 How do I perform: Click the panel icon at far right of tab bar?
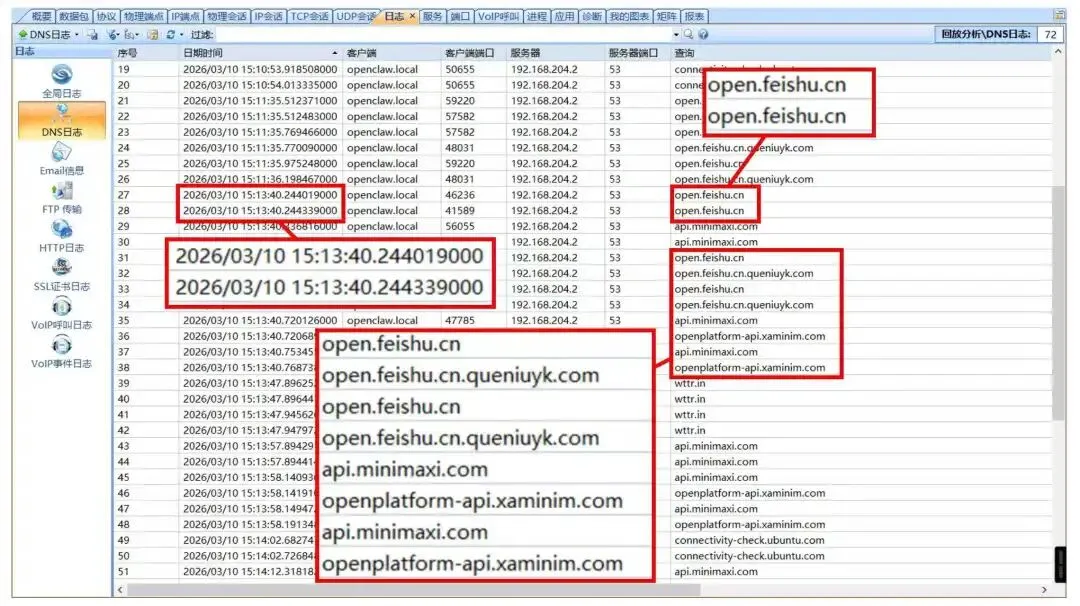[1059, 15]
